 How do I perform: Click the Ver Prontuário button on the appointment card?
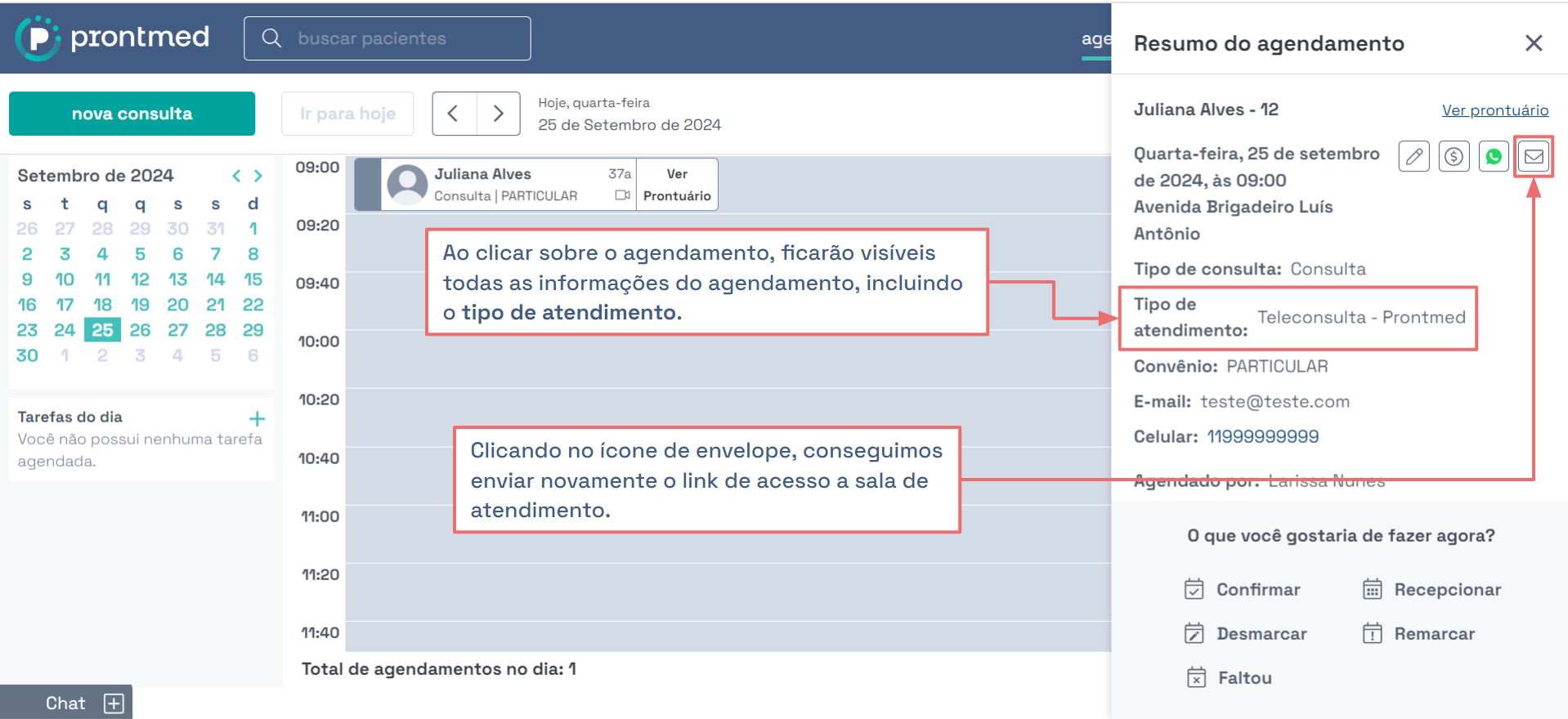pyautogui.click(x=677, y=185)
